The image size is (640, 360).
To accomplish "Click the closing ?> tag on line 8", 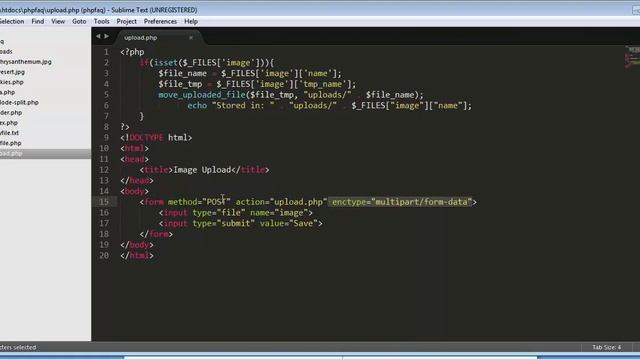I will click(125, 127).
